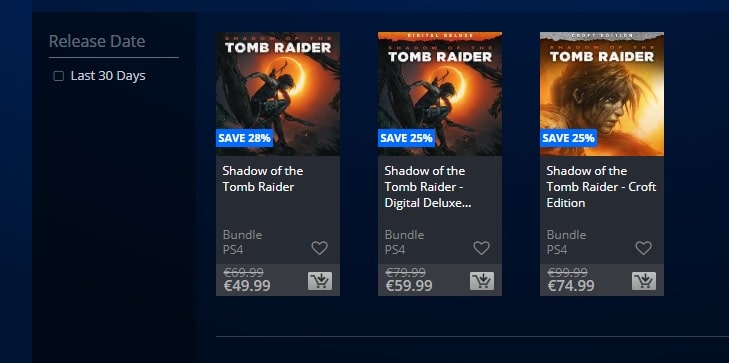The height and width of the screenshot is (363, 729).
Task: Open the 'Shadow of the Tomb Raider' title link
Action: pos(263,179)
